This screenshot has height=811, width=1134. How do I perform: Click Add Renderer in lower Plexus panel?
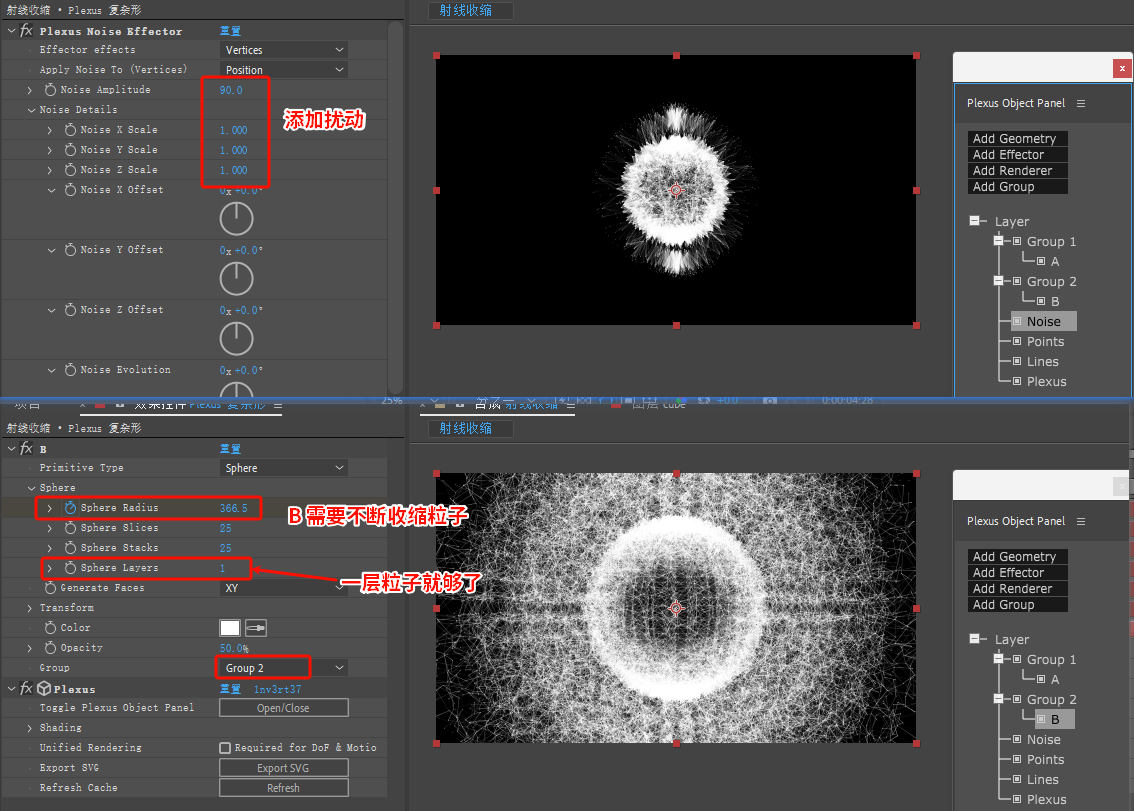tap(1018, 588)
